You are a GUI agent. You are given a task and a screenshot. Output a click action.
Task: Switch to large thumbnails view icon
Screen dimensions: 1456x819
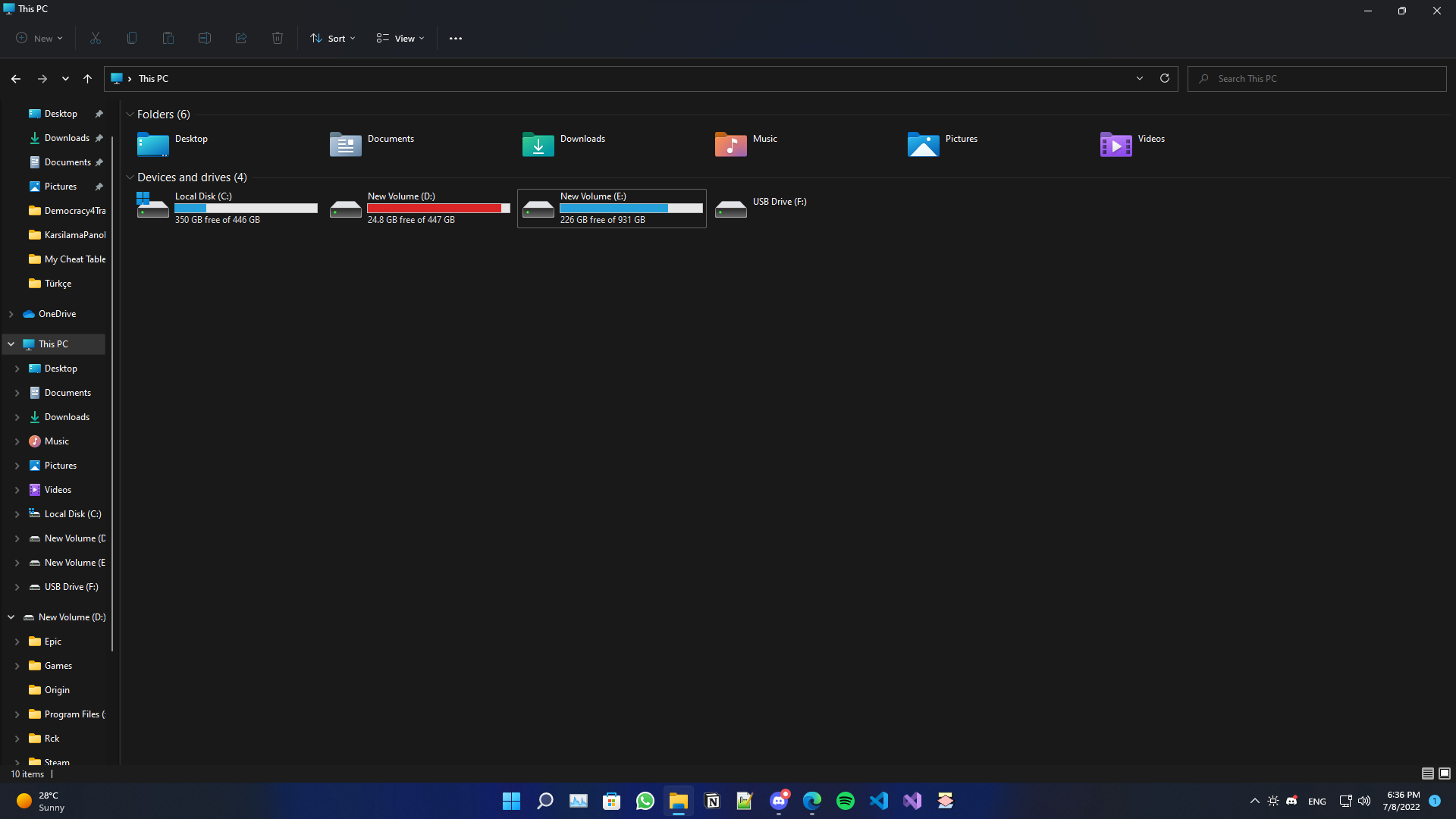[x=1445, y=773]
